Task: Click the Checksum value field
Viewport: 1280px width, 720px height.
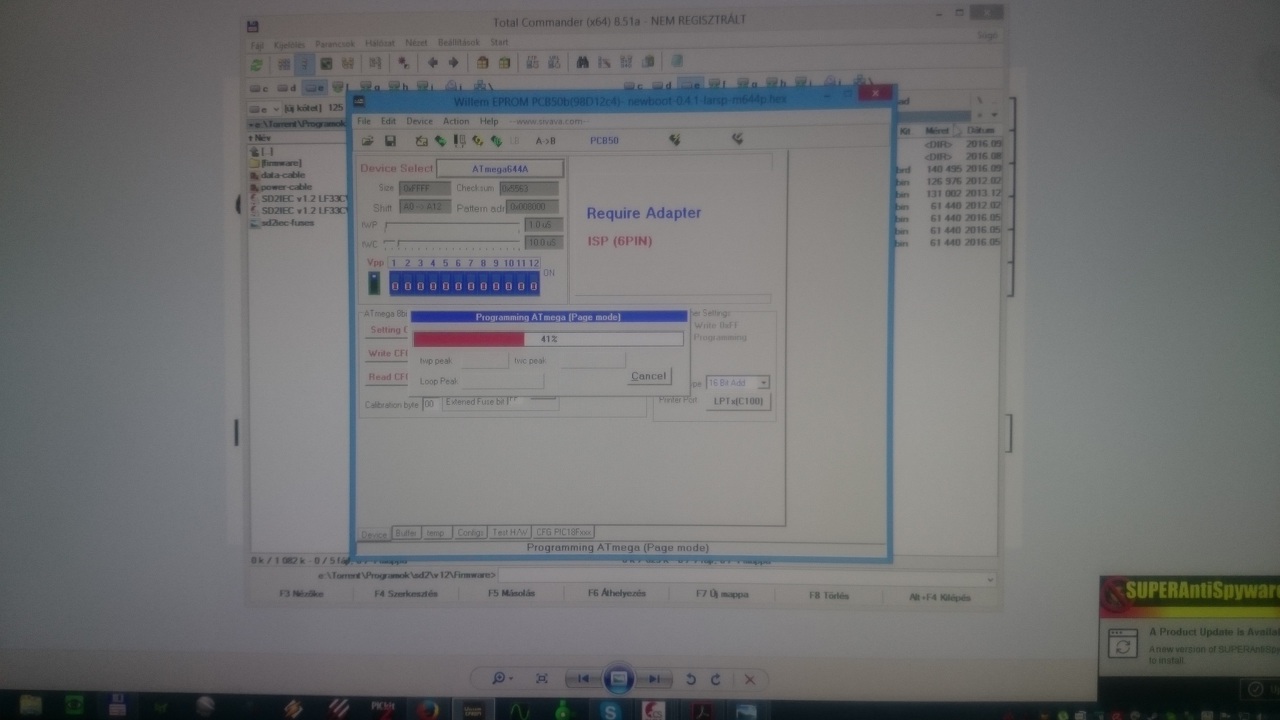Action: pyautogui.click(x=528, y=188)
